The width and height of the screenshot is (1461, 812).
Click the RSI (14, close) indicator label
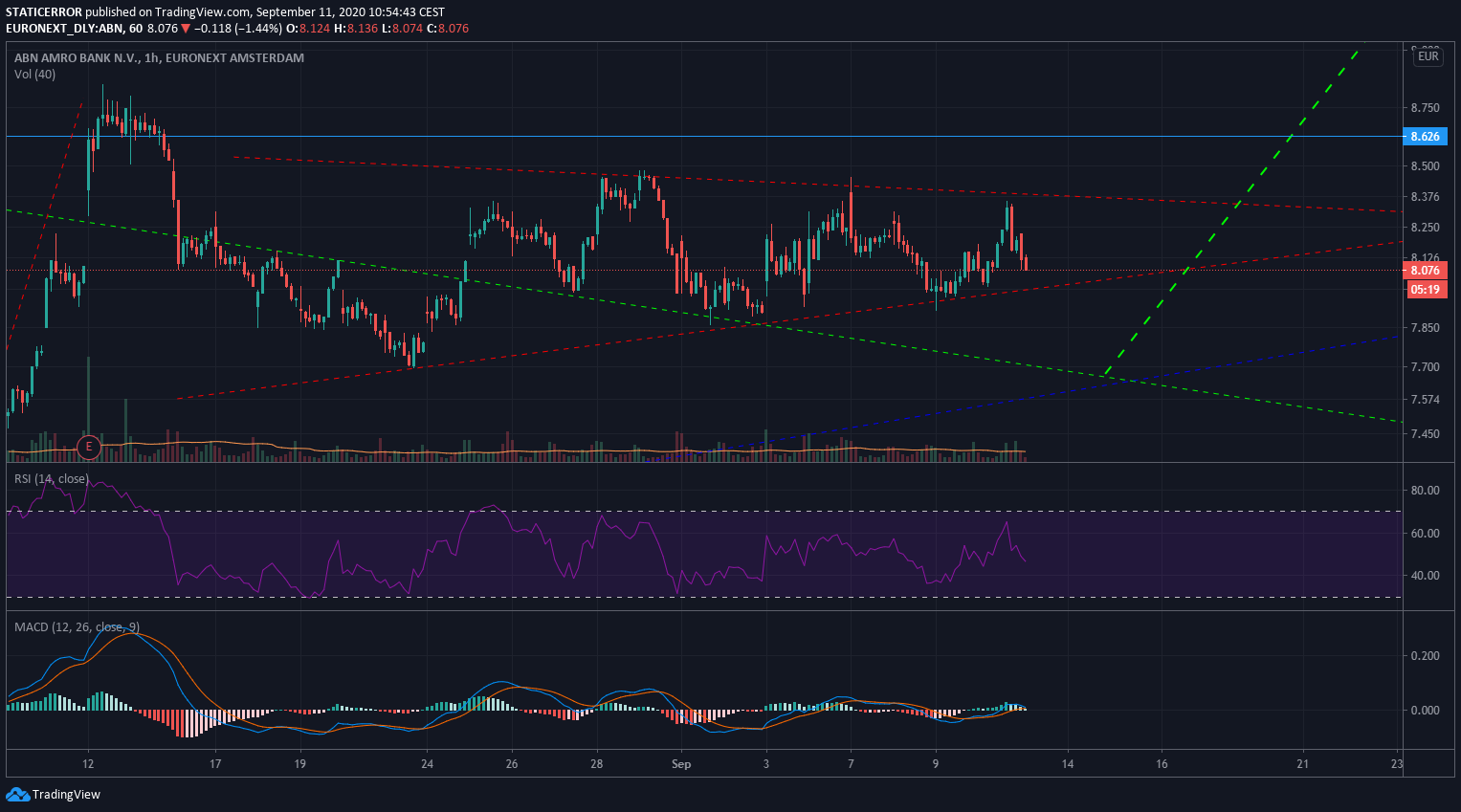click(51, 478)
